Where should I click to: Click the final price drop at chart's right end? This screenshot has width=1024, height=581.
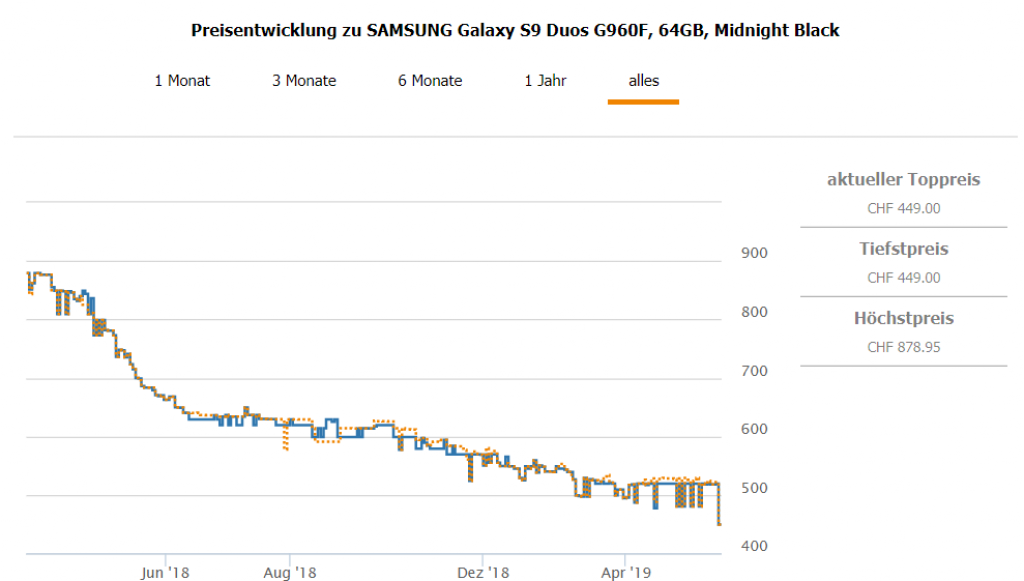720,510
